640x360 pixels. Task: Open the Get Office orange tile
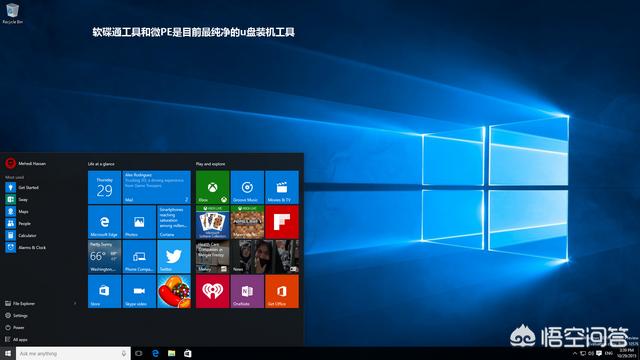coord(282,291)
